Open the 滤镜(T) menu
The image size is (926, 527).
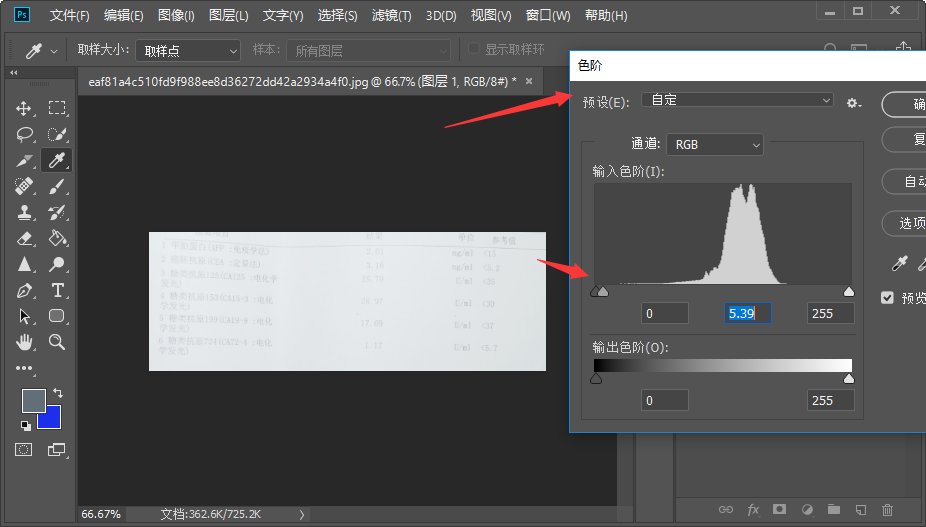click(x=392, y=15)
